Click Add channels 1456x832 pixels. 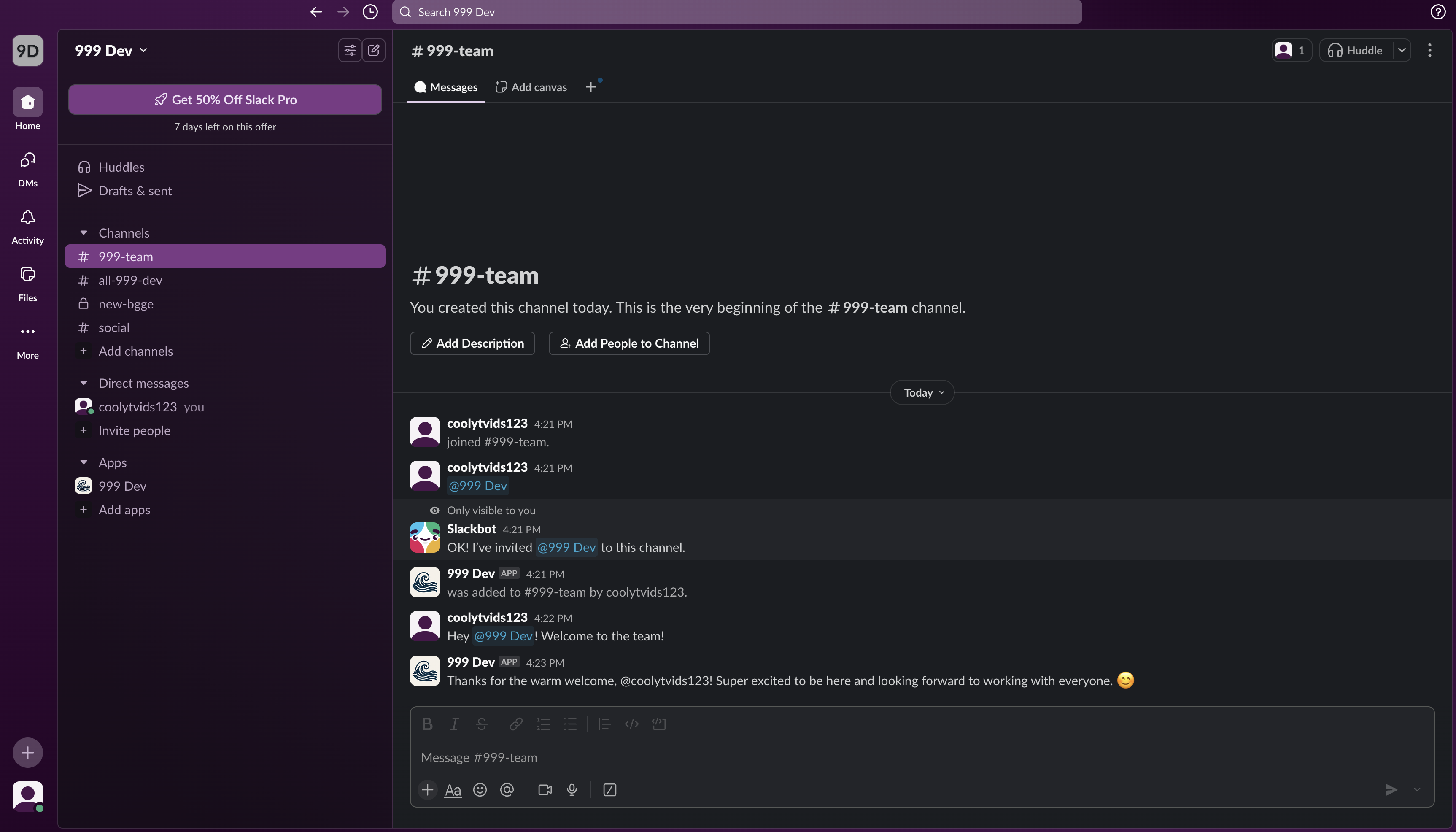[x=225, y=351]
